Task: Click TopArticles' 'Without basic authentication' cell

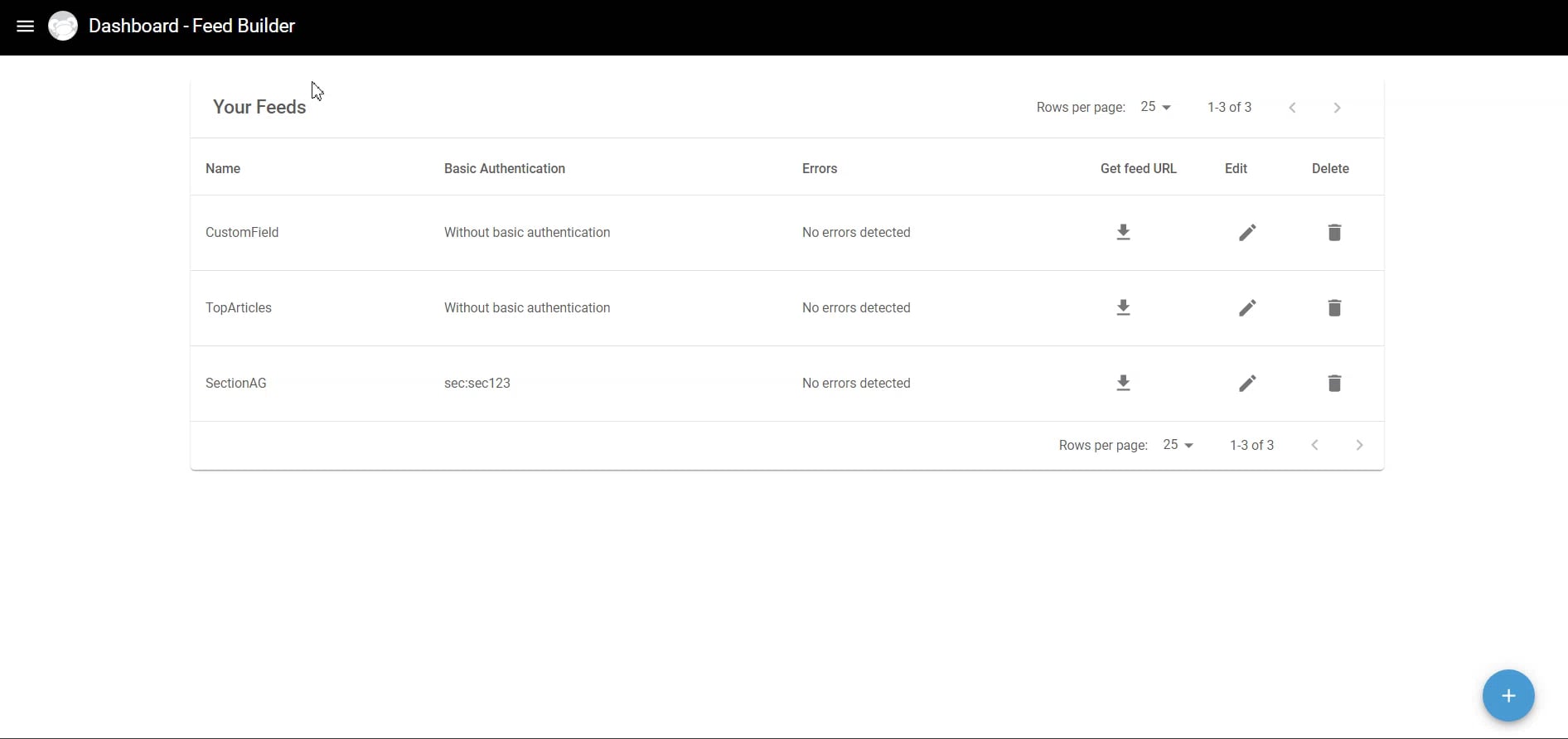Action: pyautogui.click(x=527, y=307)
